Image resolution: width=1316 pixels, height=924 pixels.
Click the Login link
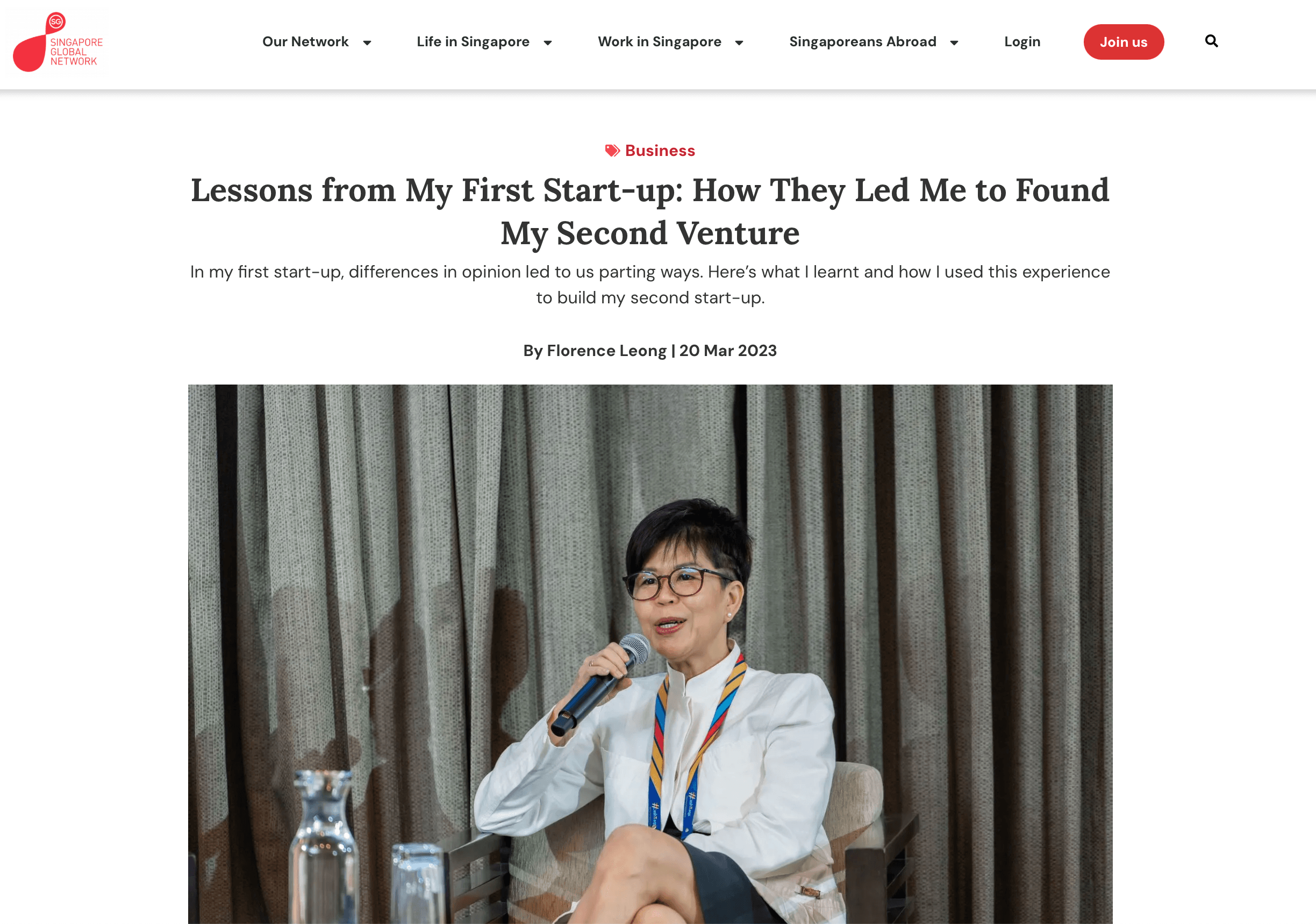point(1022,42)
